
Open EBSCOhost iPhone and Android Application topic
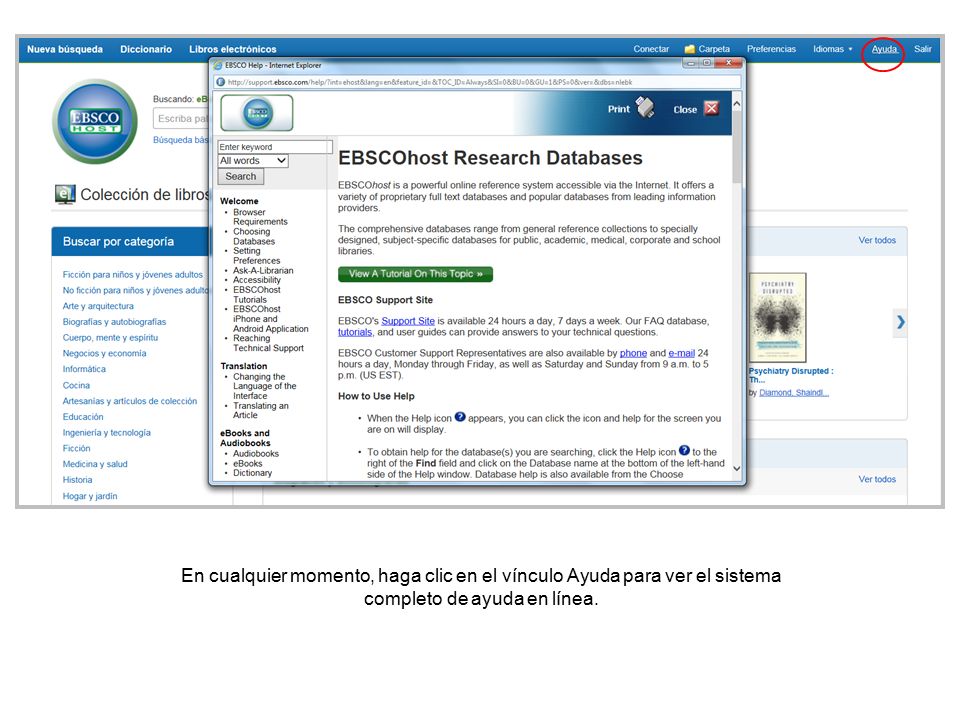click(271, 319)
